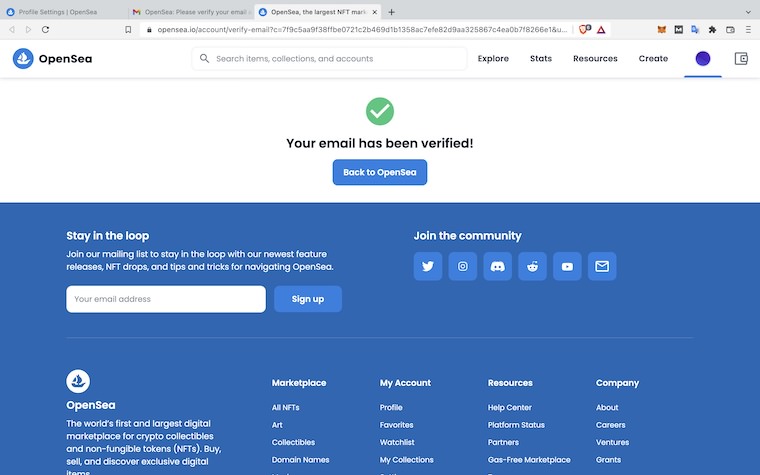Open the Explore navigation menu

pyautogui.click(x=493, y=59)
